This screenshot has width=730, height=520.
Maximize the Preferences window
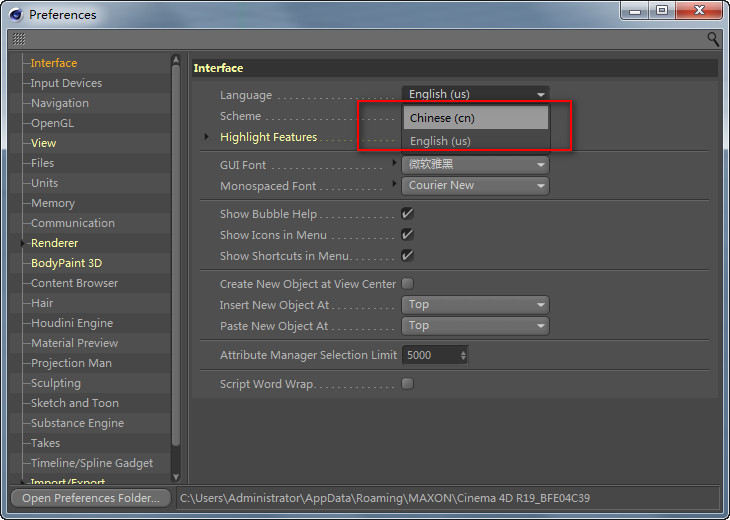(x=662, y=10)
